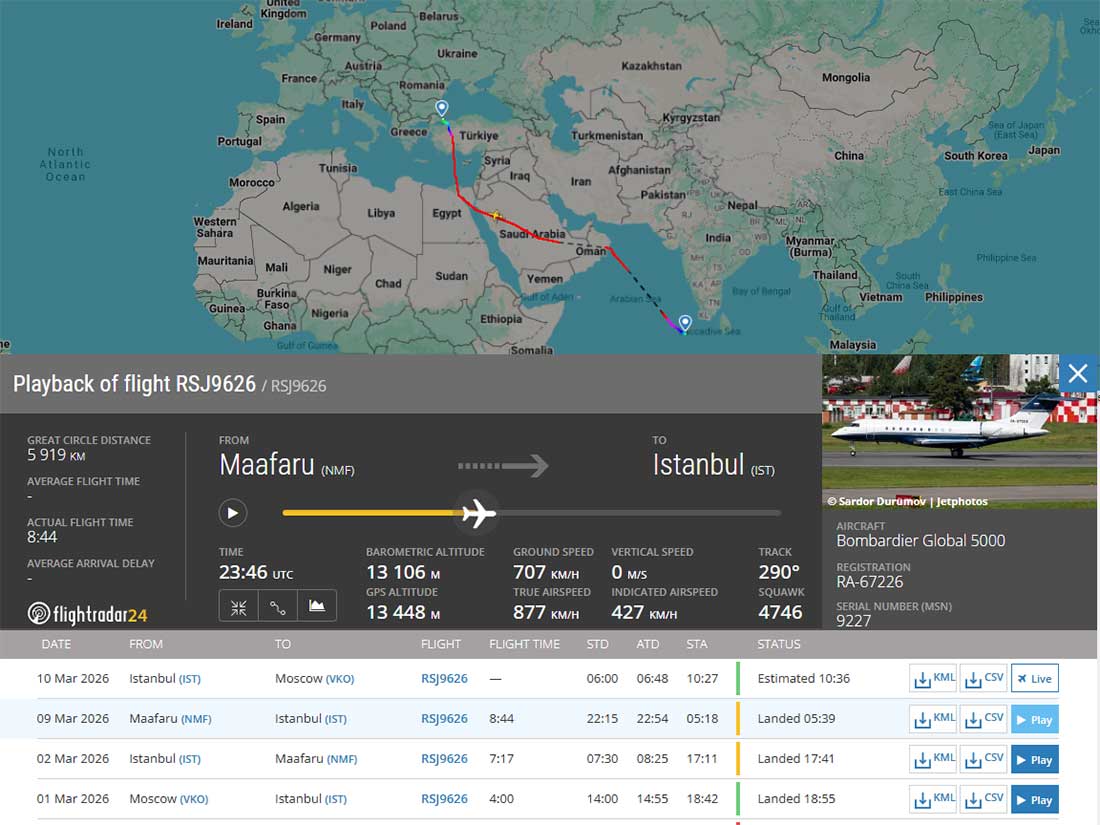The height and width of the screenshot is (825, 1100).
Task: Click the great circle distance 5 919 KM
Action: coord(56,455)
